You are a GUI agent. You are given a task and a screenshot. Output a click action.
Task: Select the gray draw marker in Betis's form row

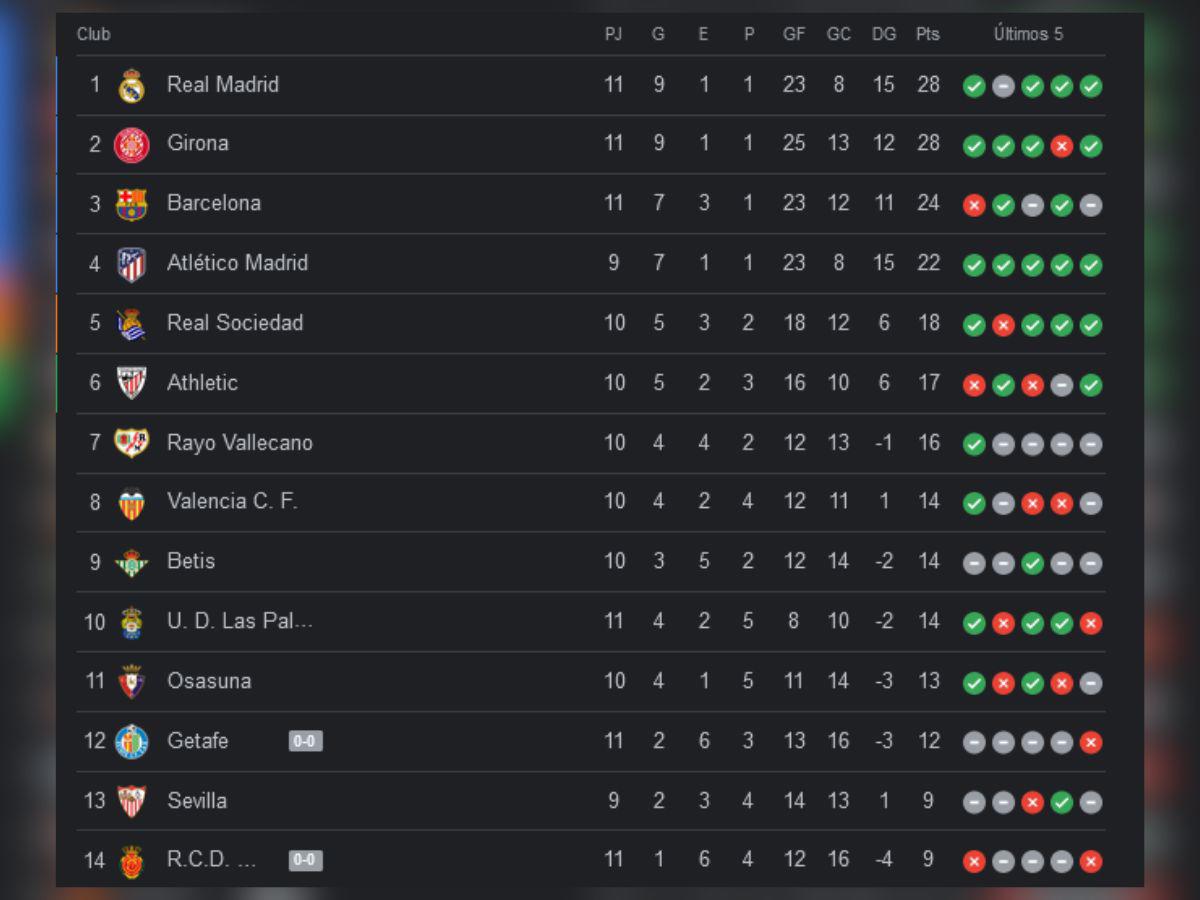(x=973, y=563)
